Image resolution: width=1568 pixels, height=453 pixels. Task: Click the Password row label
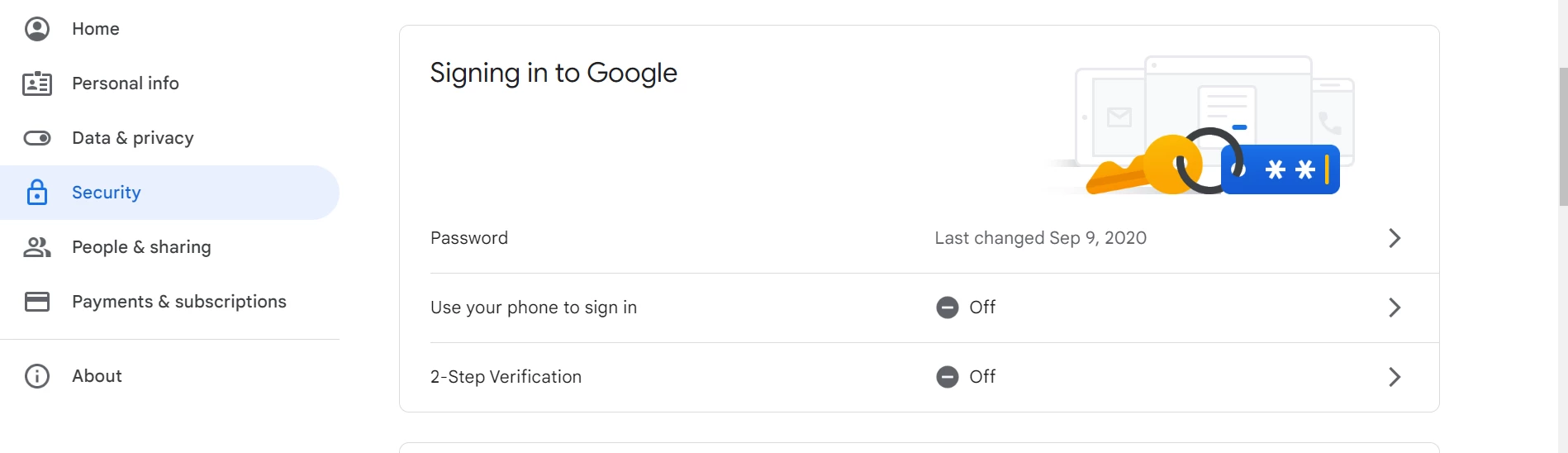(x=469, y=238)
